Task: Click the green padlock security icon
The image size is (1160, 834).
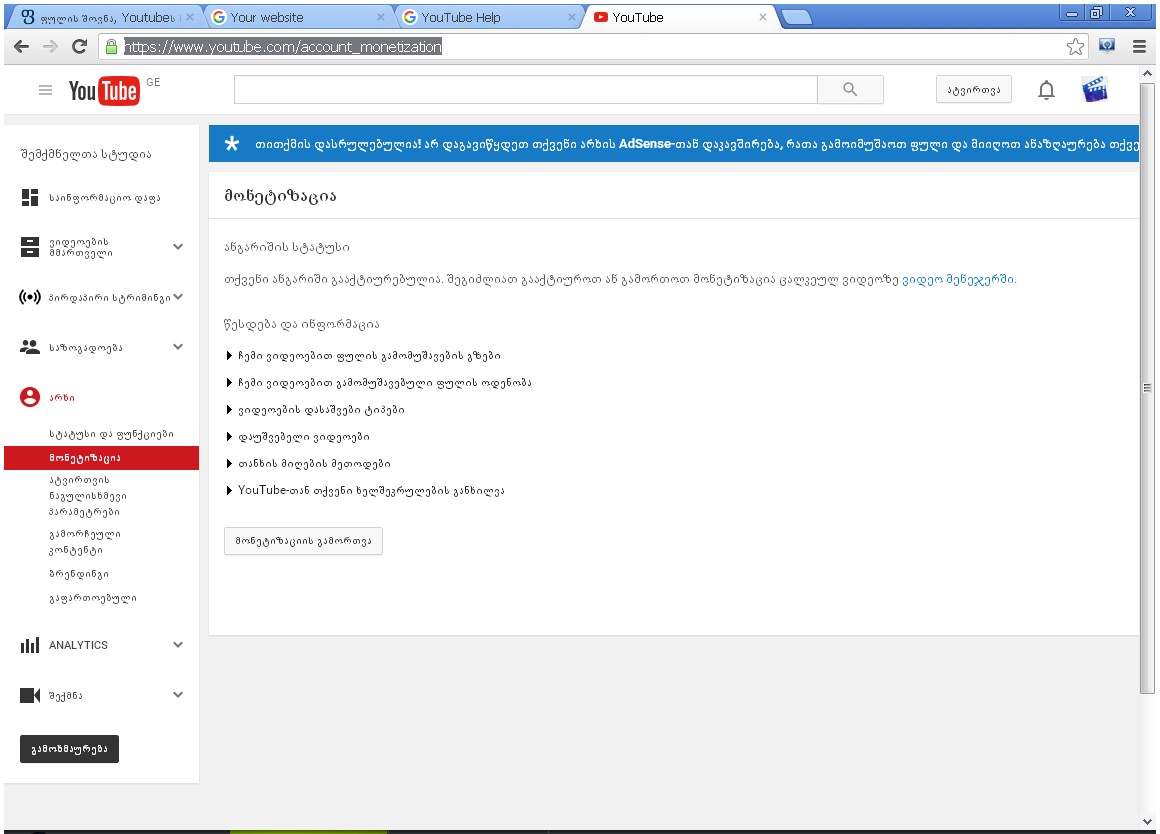Action: pos(111,47)
